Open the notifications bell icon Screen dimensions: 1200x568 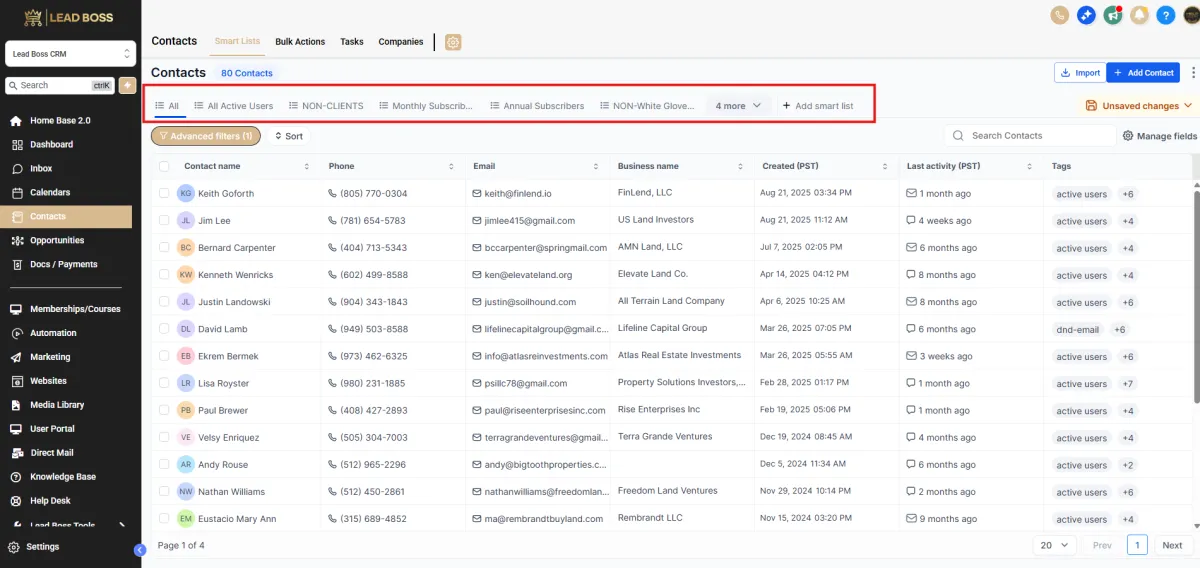coord(1139,15)
